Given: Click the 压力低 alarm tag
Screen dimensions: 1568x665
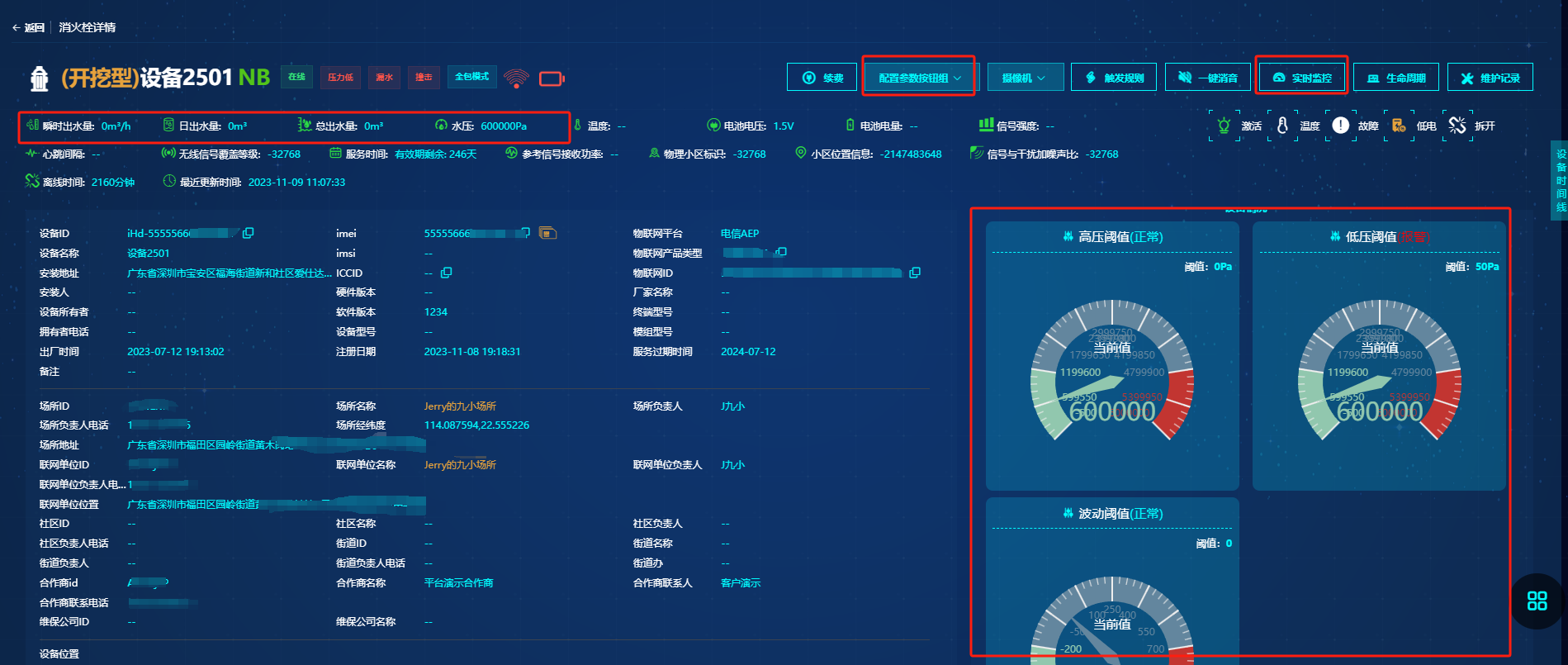Looking at the screenshot, I should (340, 77).
